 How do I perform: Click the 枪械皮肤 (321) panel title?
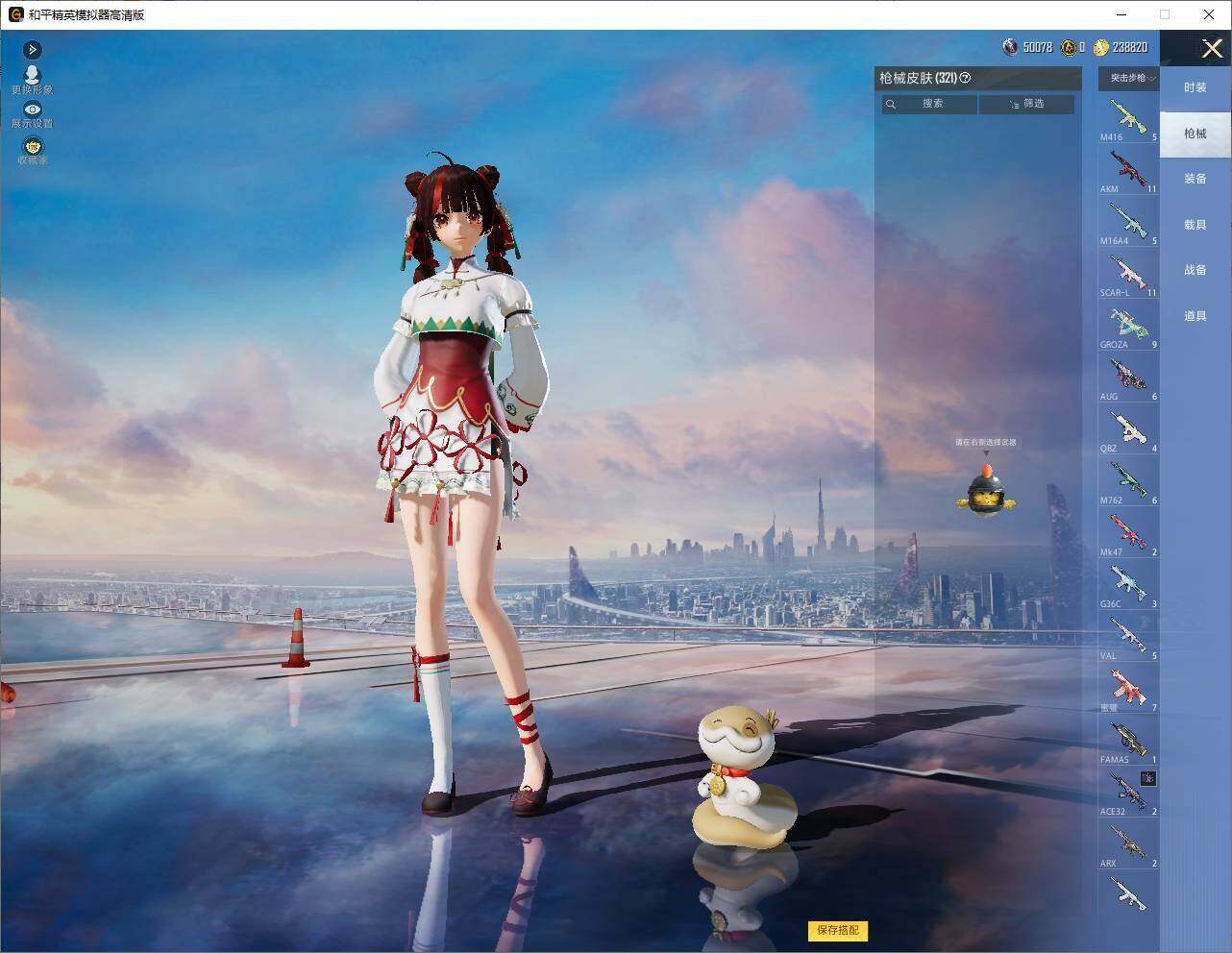click(918, 78)
